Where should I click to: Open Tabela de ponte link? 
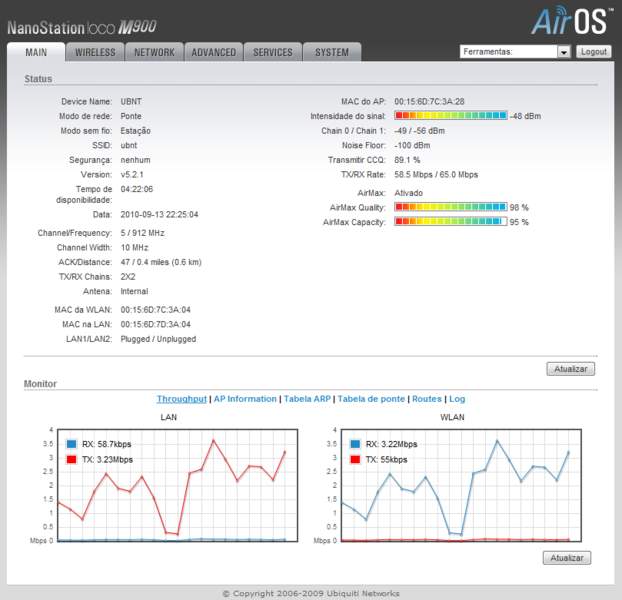[x=371, y=399]
